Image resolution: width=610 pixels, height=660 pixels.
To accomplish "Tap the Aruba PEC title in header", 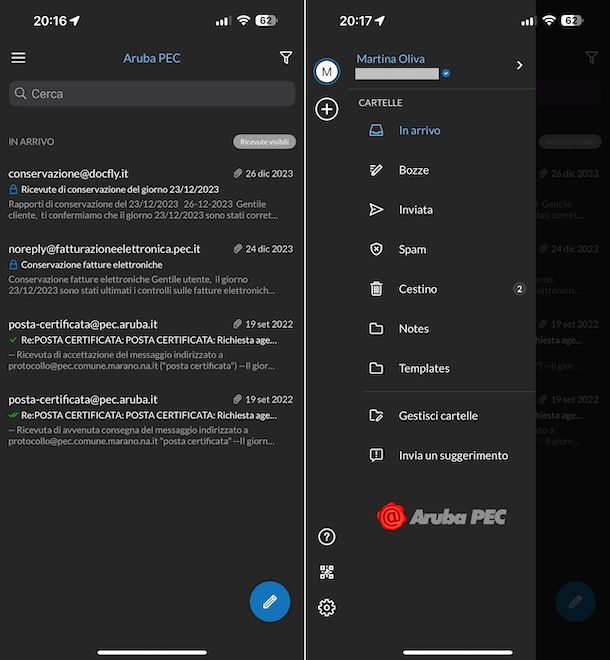I will (152, 58).
